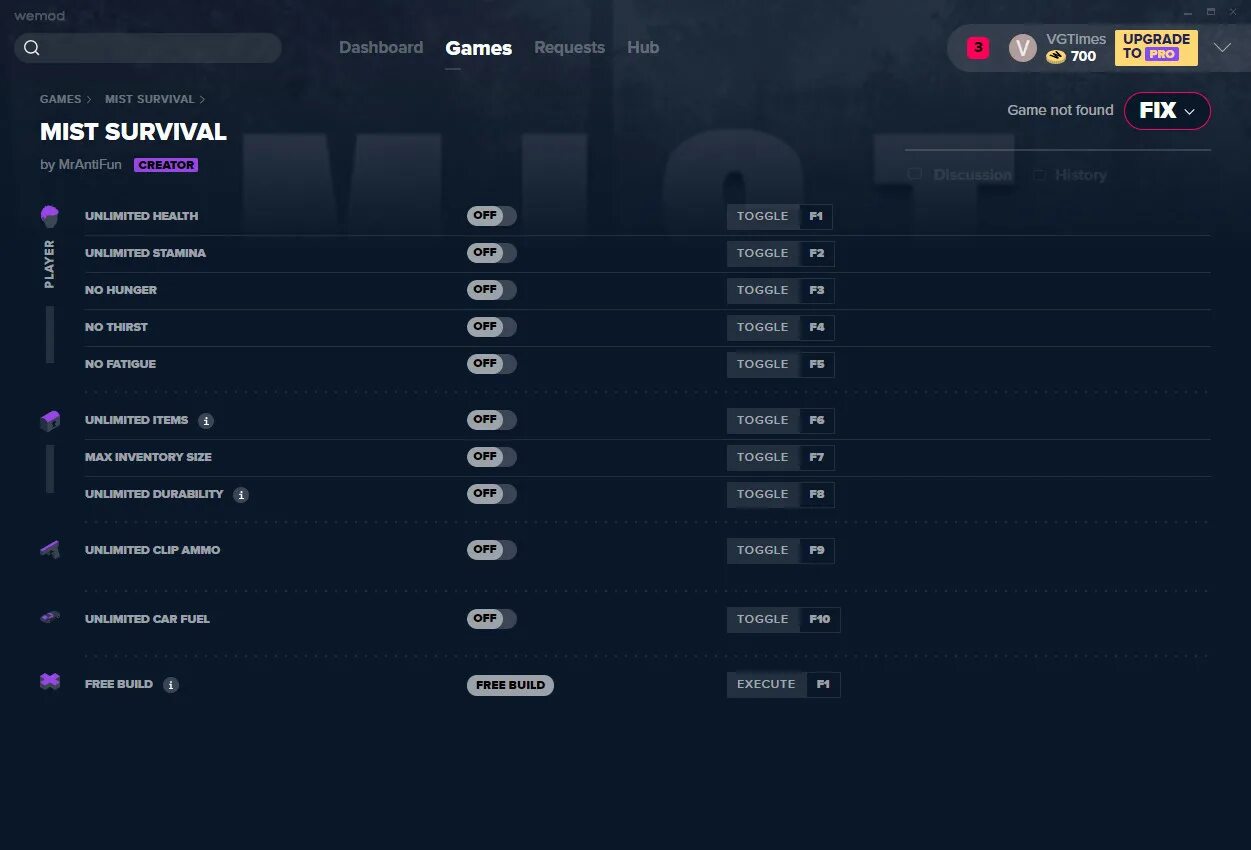
Task: Click the inventory chest category icon
Action: click(x=50, y=421)
